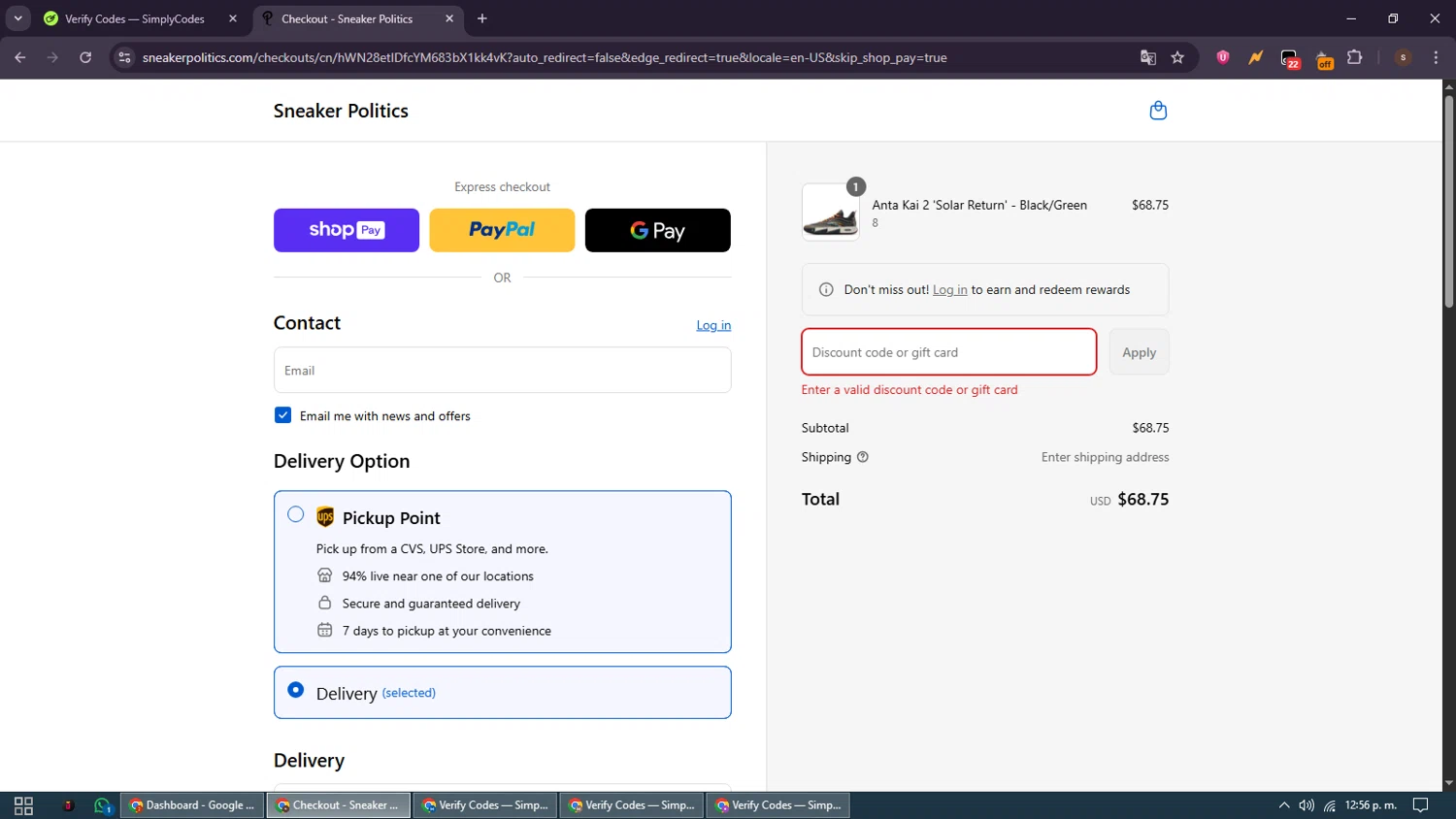
Task: Close the Checkout - Sneaker Politics tab
Action: click(449, 18)
